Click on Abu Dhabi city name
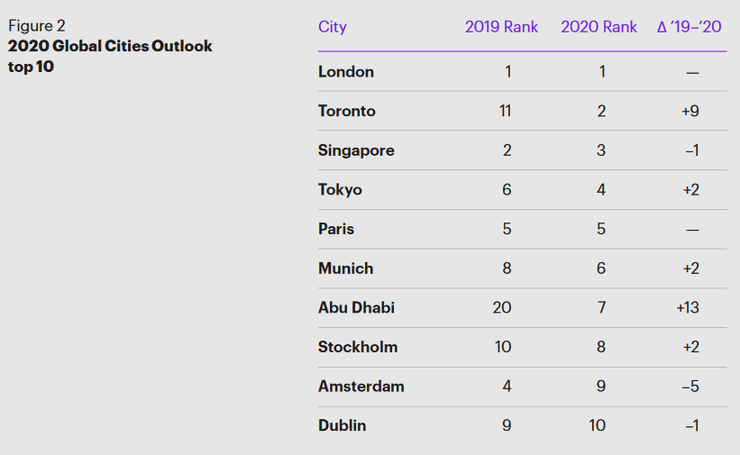This screenshot has height=455, width=740. (356, 308)
